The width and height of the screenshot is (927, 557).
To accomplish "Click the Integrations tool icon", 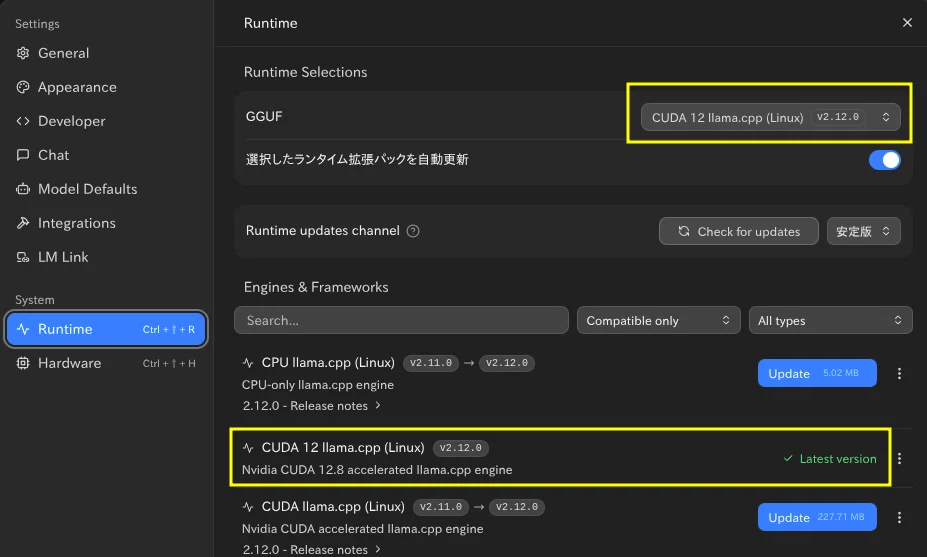I will [23, 223].
